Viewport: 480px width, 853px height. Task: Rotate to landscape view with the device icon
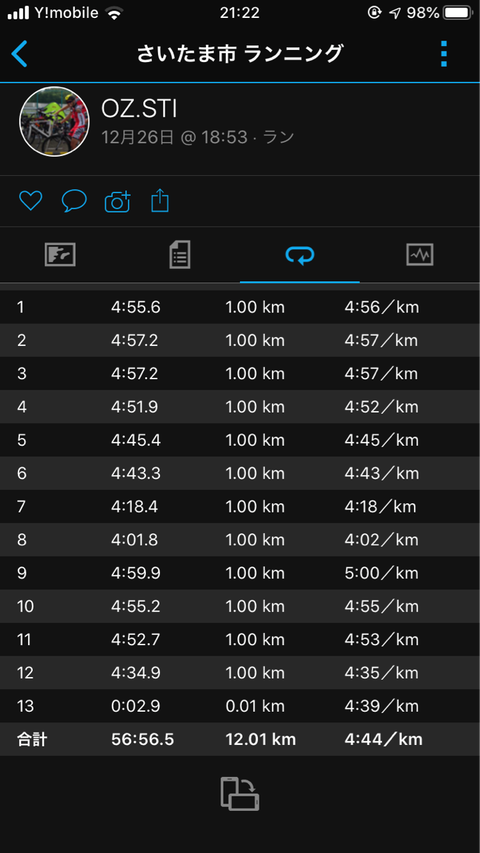[x=239, y=794]
